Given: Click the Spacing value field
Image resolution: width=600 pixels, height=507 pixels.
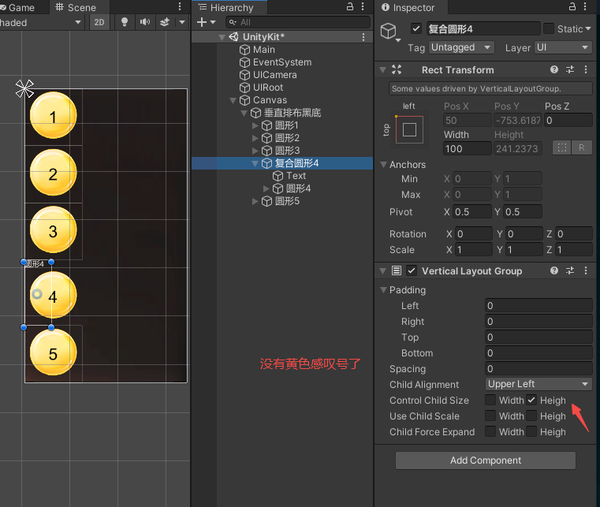Looking at the screenshot, I should click(x=538, y=368).
